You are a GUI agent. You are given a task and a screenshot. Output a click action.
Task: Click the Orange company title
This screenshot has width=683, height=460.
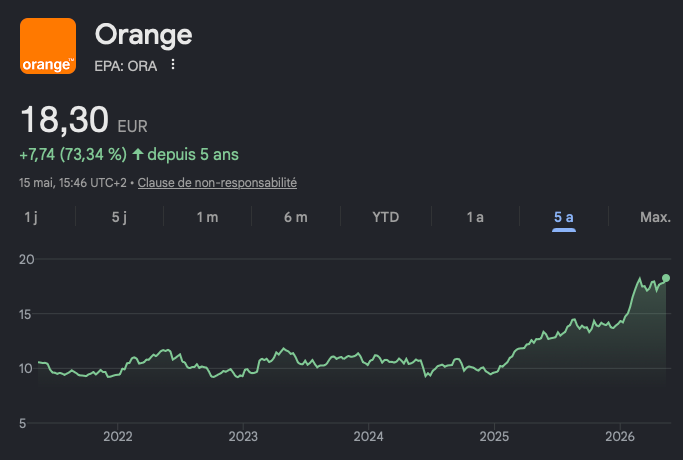point(143,35)
